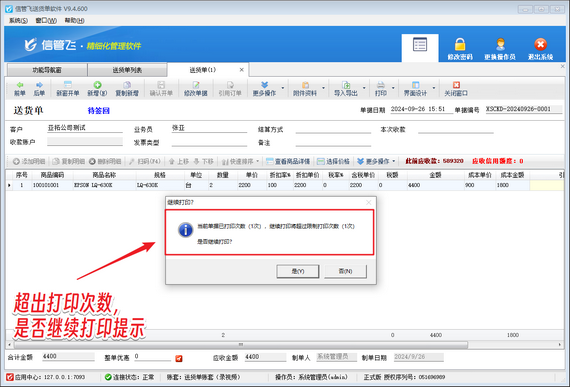Expand the 更多操作 toolbar dropdown arrow
Image resolution: width=570 pixels, height=387 pixels.
[282, 88]
